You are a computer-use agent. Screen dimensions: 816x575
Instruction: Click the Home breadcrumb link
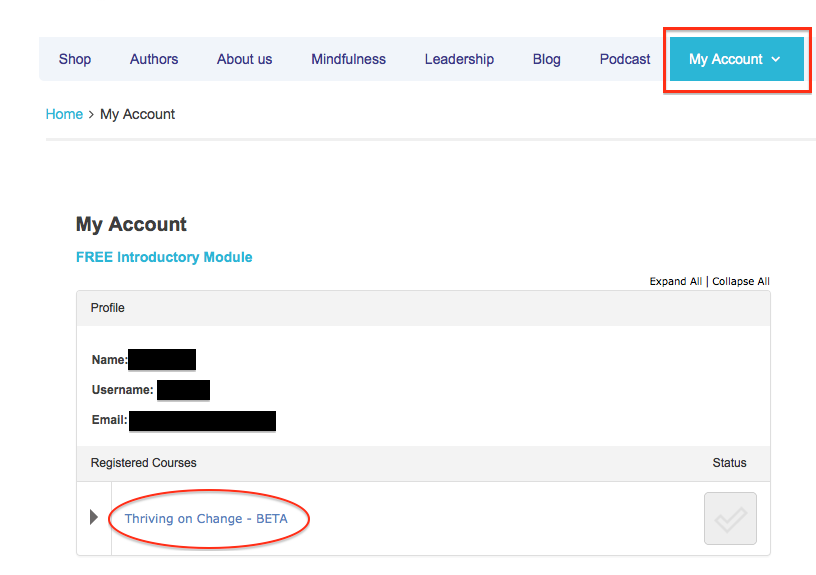tap(64, 114)
